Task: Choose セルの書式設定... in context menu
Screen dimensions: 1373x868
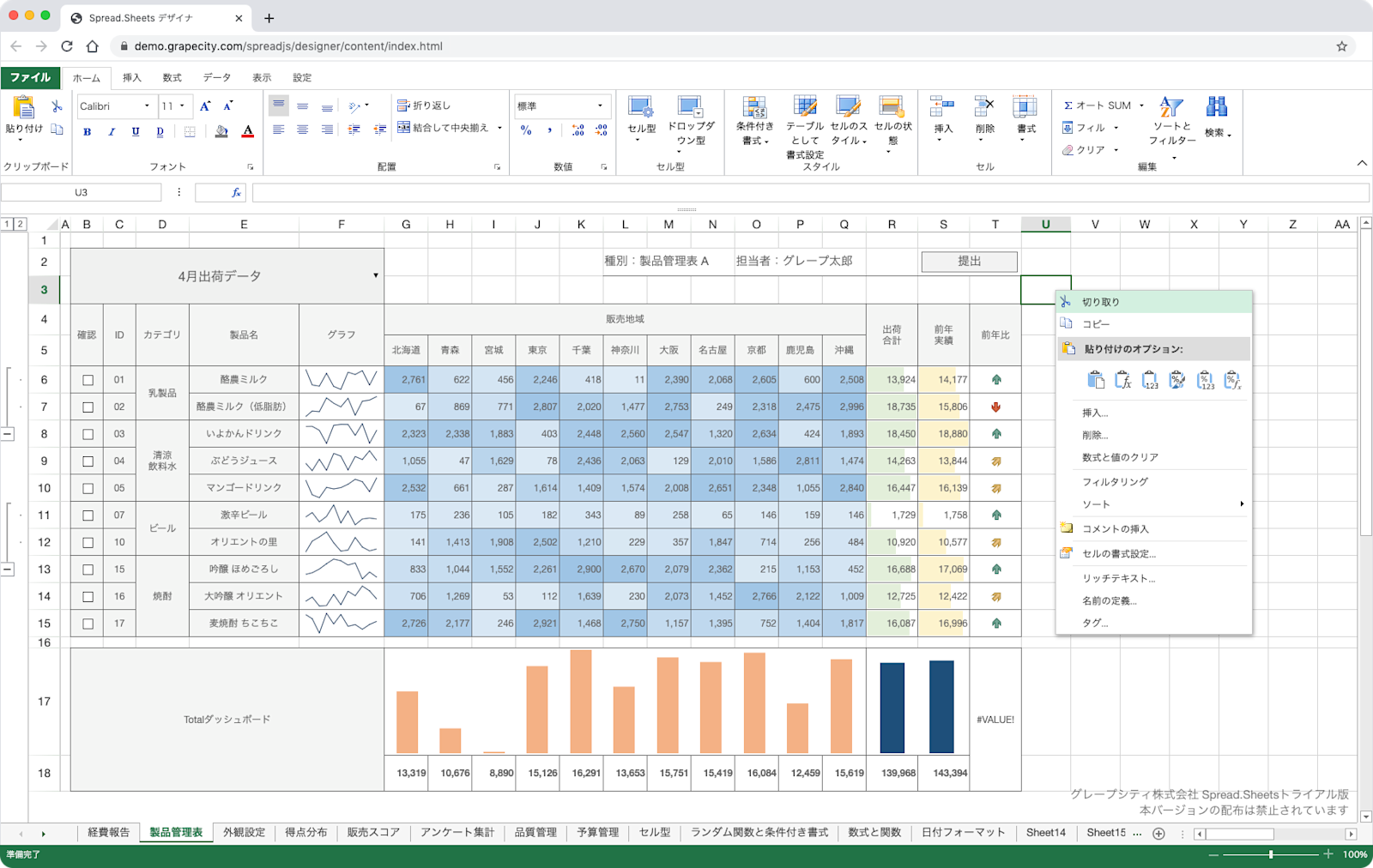Action: click(1153, 554)
